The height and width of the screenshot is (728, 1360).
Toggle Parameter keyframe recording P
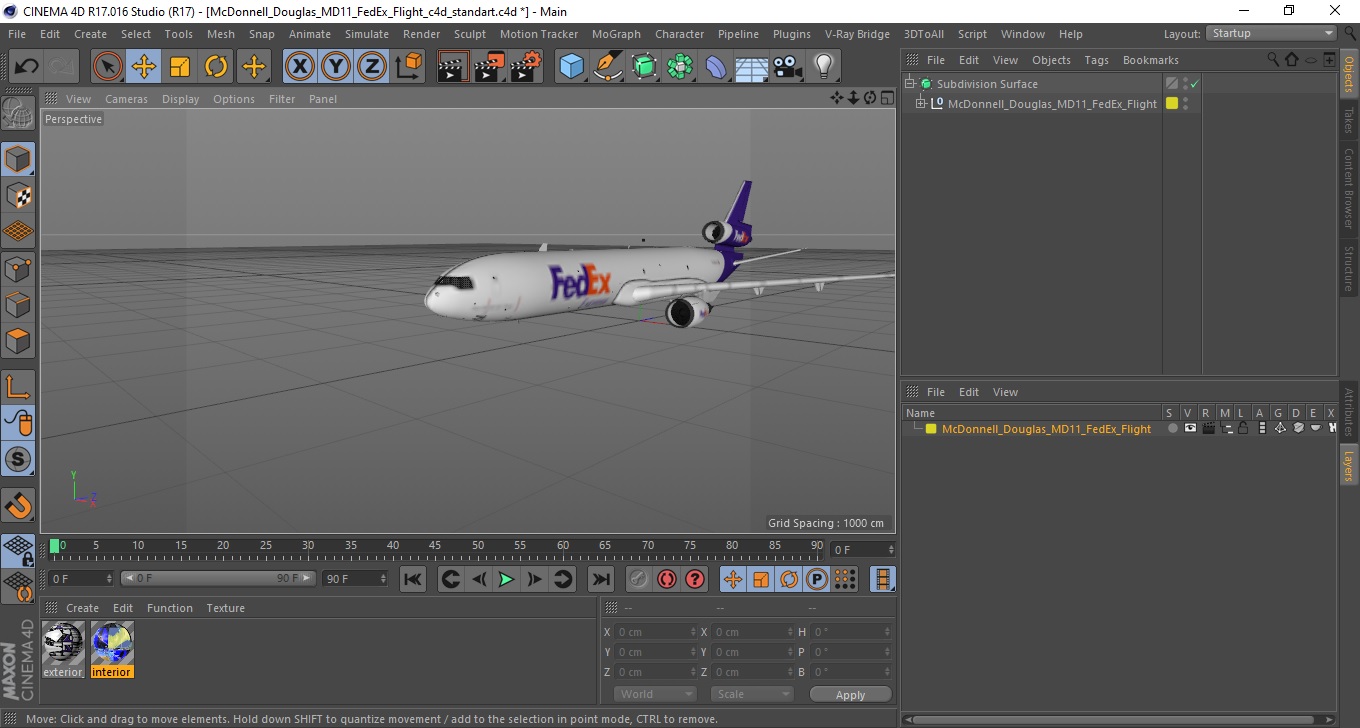tap(817, 579)
